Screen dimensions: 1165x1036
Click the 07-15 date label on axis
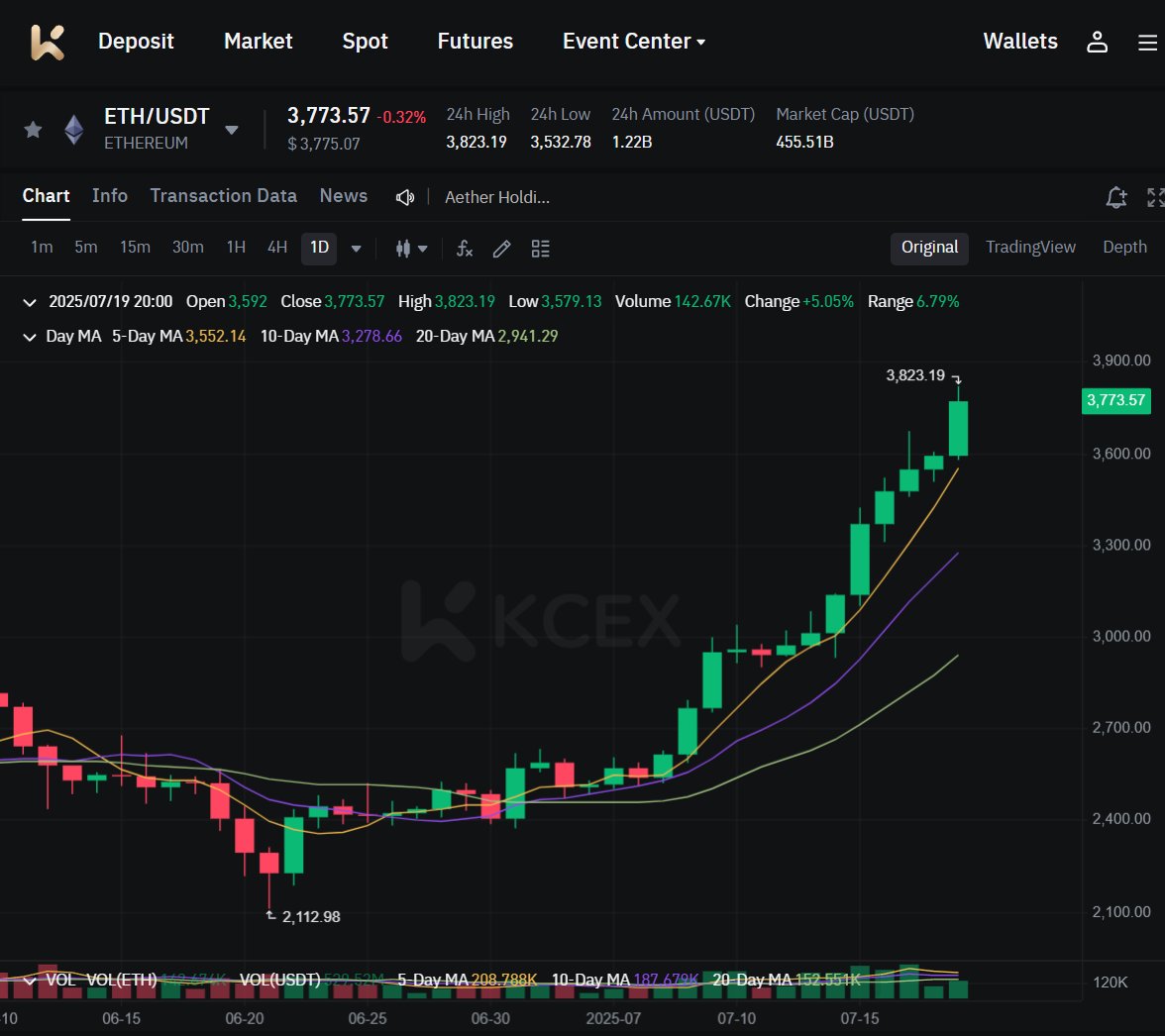(x=860, y=1019)
